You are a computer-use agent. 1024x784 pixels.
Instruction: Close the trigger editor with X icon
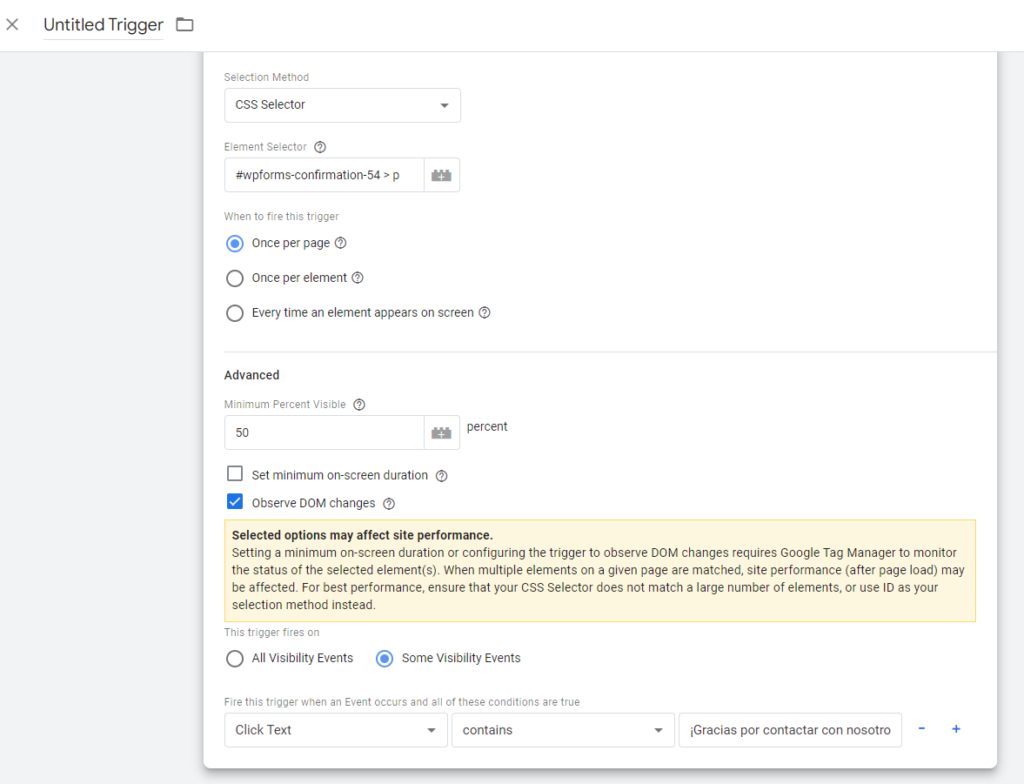(12, 25)
